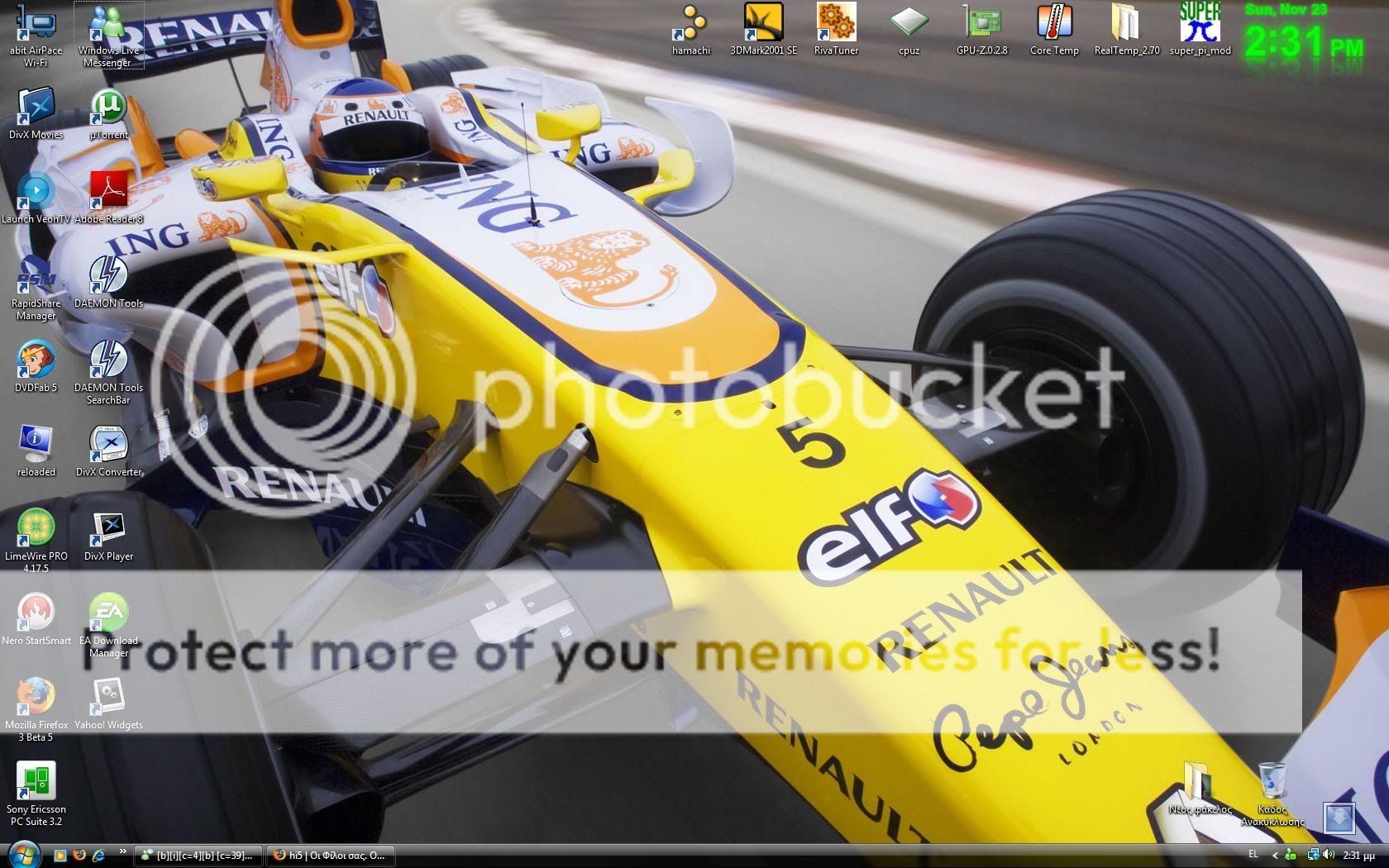Click the Windows Start orb
This screenshot has width=1389, height=868.
[x=23, y=854]
